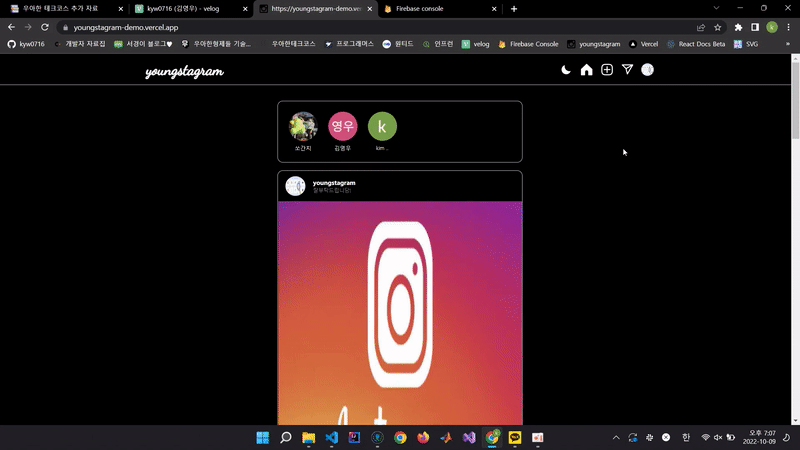The width and height of the screenshot is (800, 450).
Task: Open Chrome three-dot menu
Action: coord(788,28)
